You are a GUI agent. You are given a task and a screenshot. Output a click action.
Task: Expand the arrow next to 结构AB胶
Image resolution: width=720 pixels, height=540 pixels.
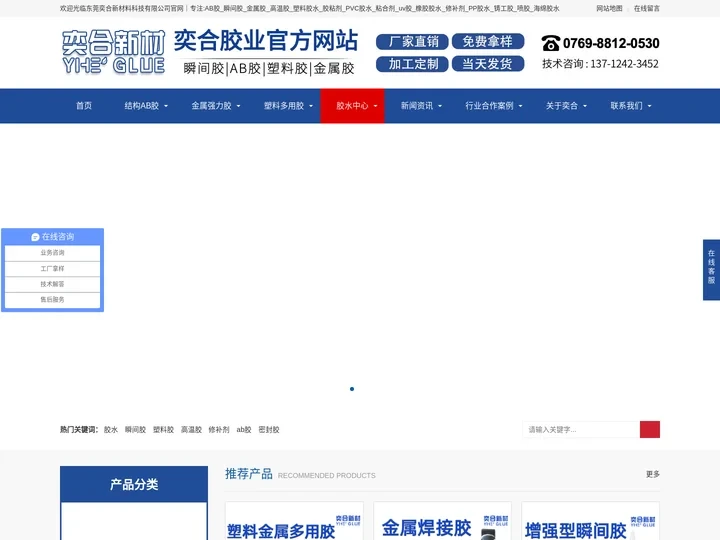(x=166, y=106)
